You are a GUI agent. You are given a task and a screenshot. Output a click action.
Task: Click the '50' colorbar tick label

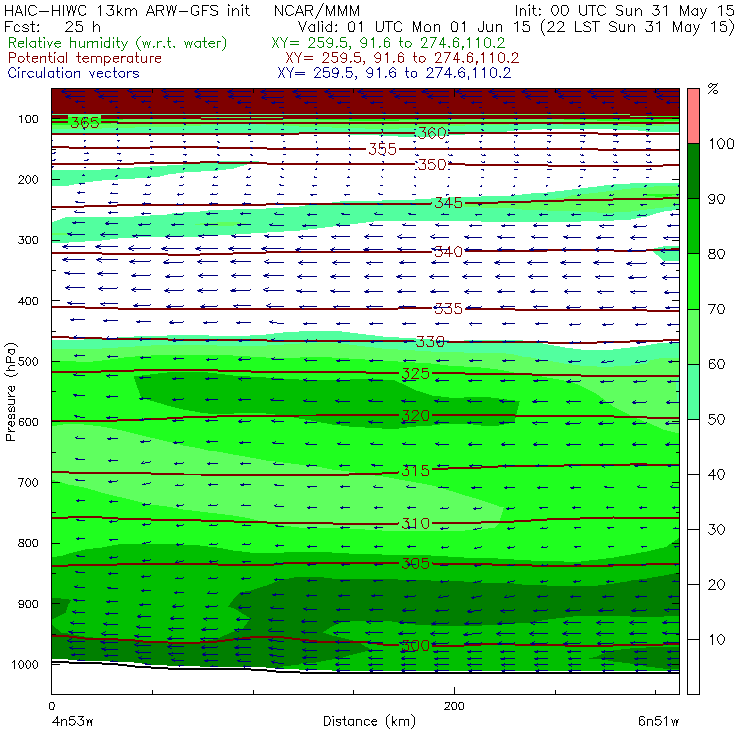pos(716,420)
